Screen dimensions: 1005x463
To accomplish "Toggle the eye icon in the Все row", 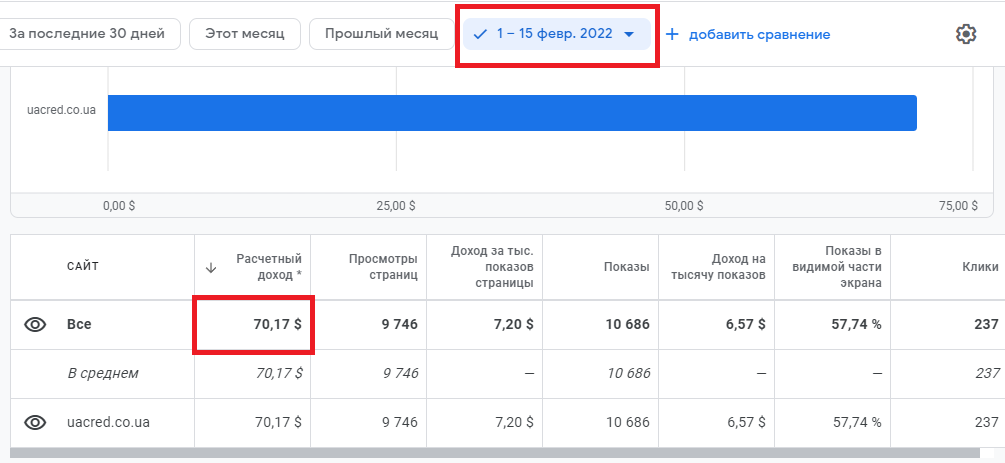I will click(35, 324).
